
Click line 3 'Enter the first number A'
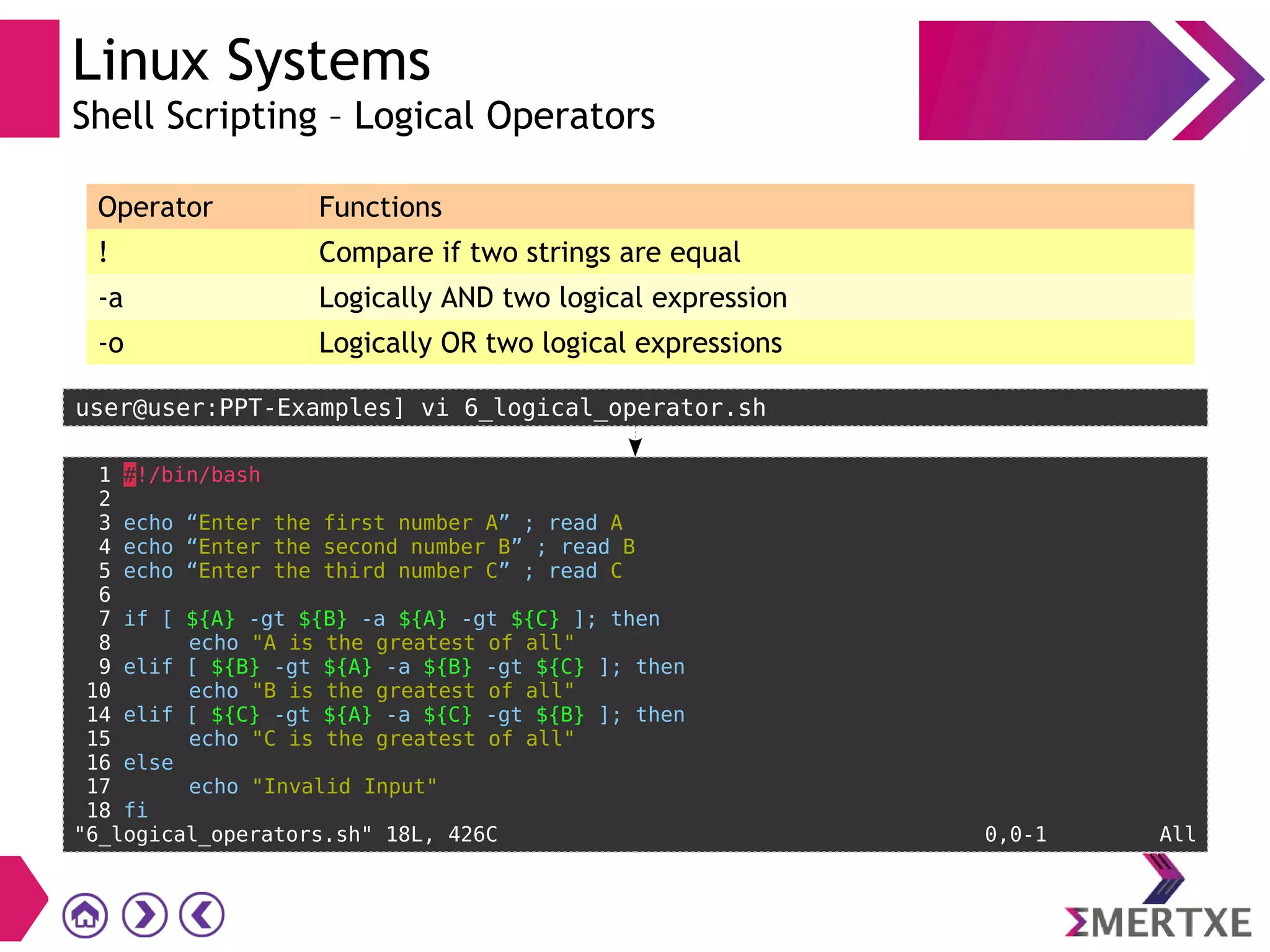pos(373,522)
